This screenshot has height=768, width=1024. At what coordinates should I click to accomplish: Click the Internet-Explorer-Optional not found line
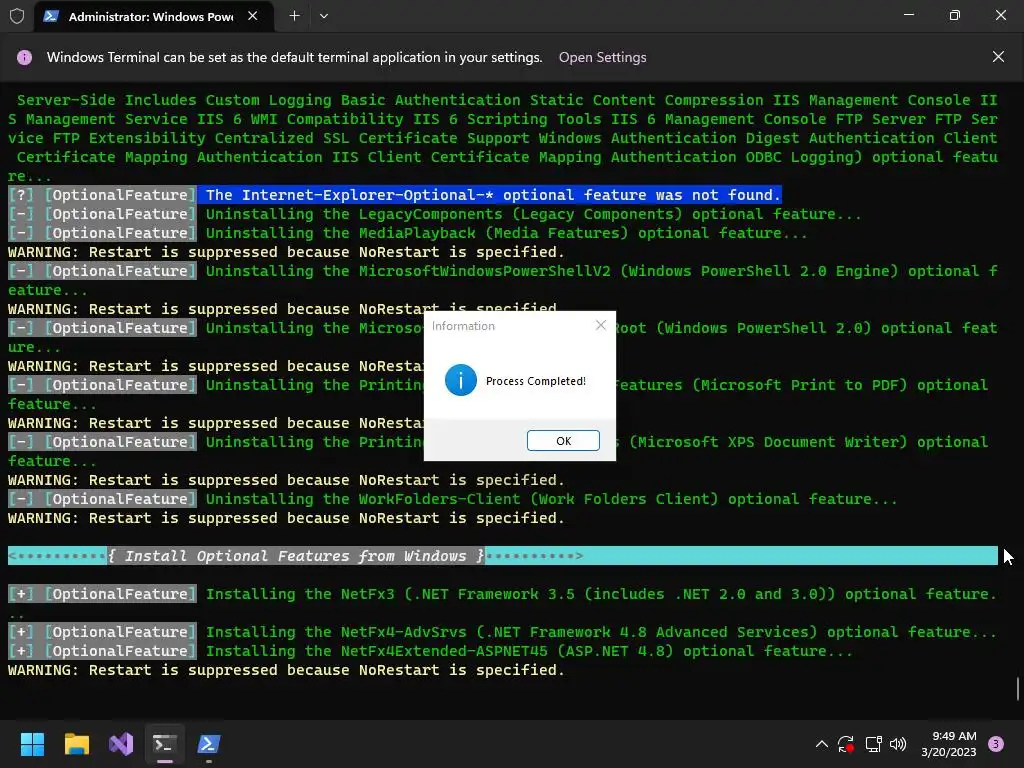pyautogui.click(x=394, y=195)
